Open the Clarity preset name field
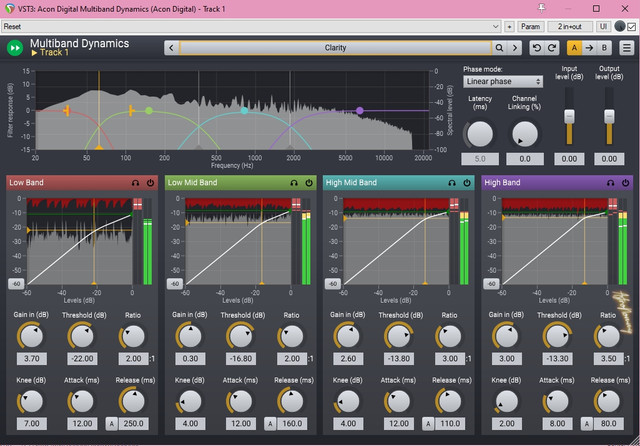Viewport: 640px width, 446px height. pos(335,48)
